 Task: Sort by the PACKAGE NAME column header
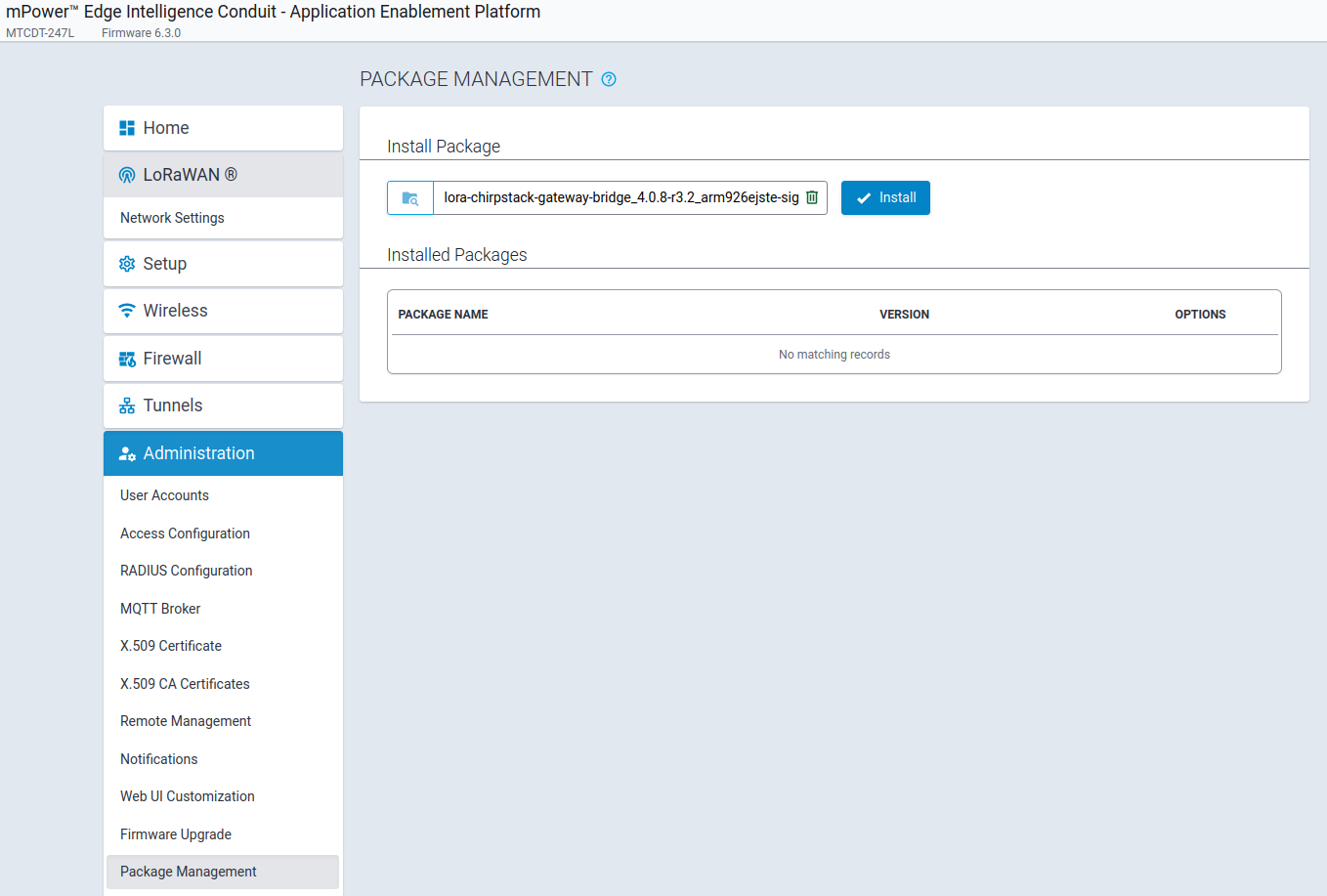(x=443, y=315)
